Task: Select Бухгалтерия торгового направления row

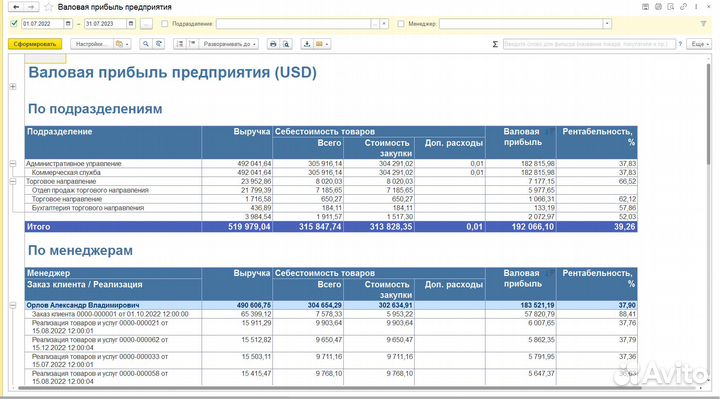Action: pos(331,208)
